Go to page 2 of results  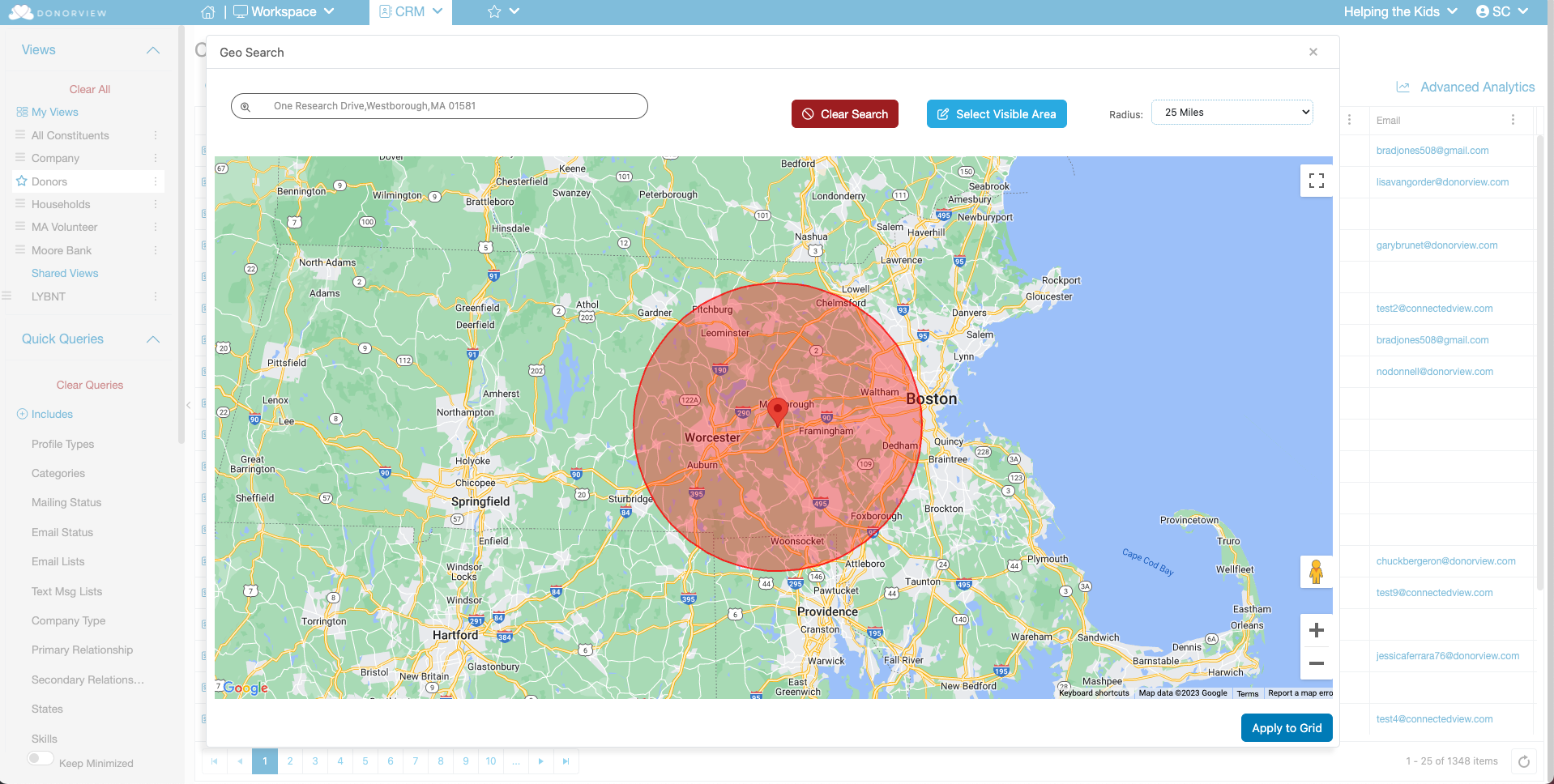coord(290,761)
